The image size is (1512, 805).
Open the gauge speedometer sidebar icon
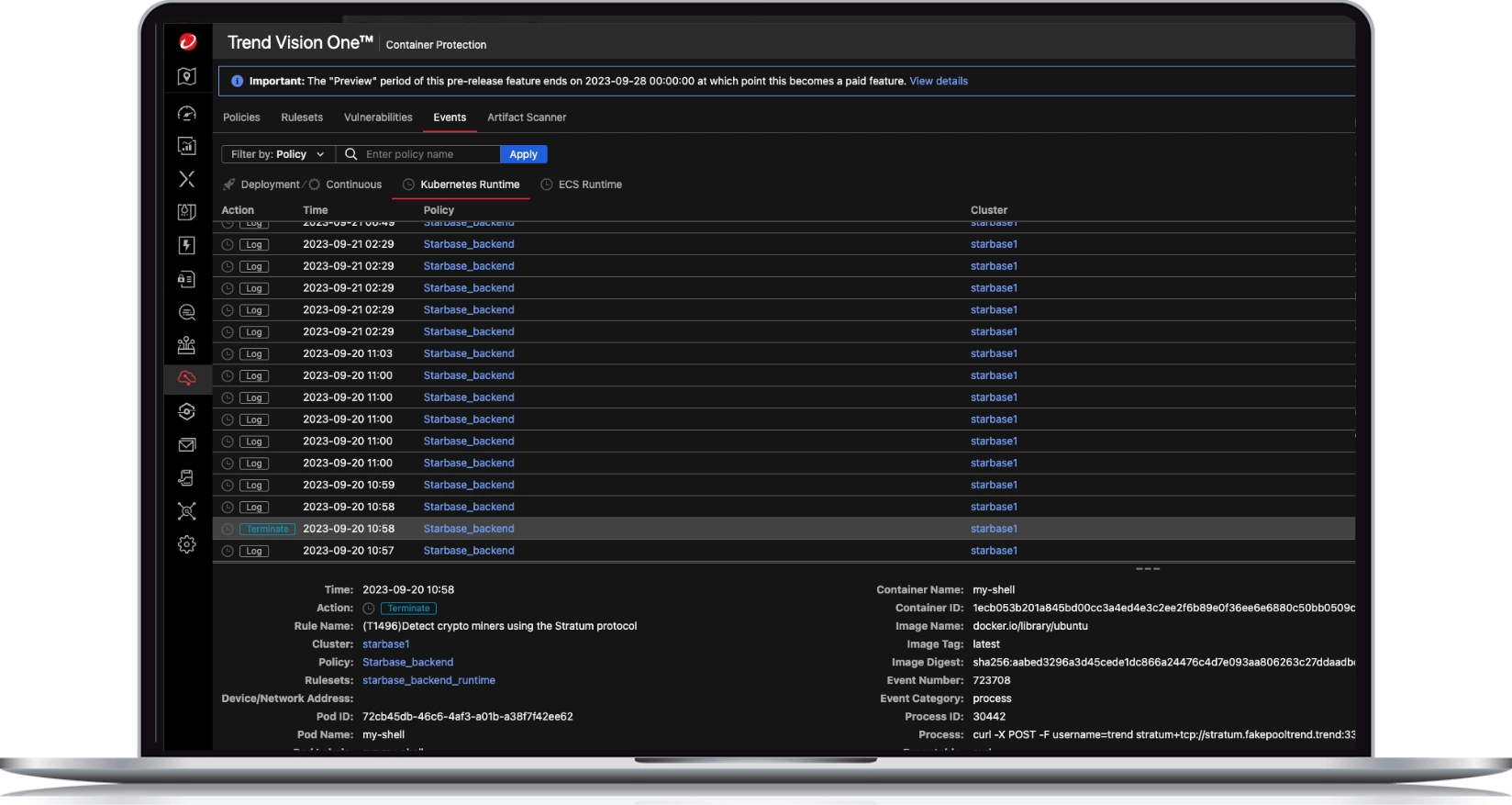pos(187,113)
